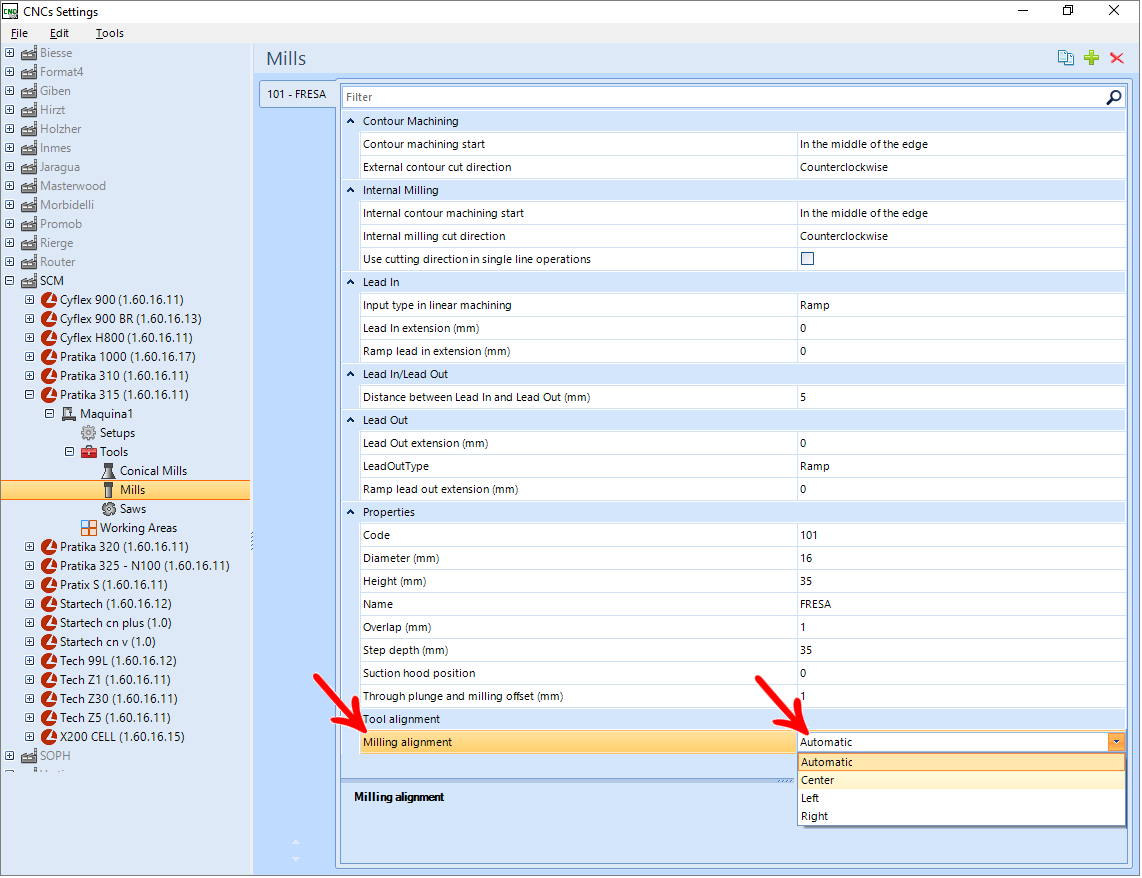This screenshot has width=1142, height=878.
Task: Toggle Use cutting direction in single line checkbox
Action: coord(807,258)
